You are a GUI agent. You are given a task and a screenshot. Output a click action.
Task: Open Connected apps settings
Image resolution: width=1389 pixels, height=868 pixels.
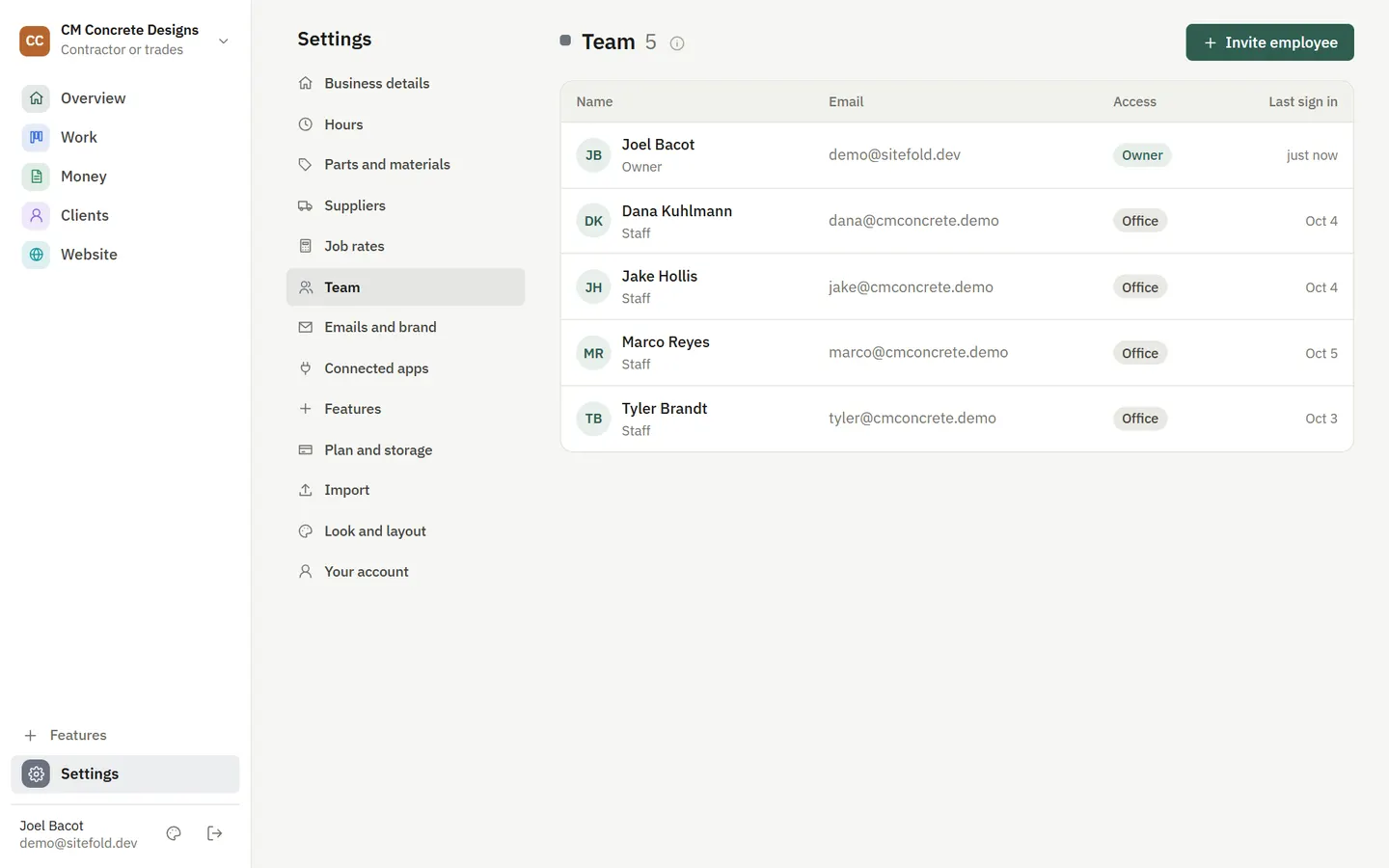(405, 368)
